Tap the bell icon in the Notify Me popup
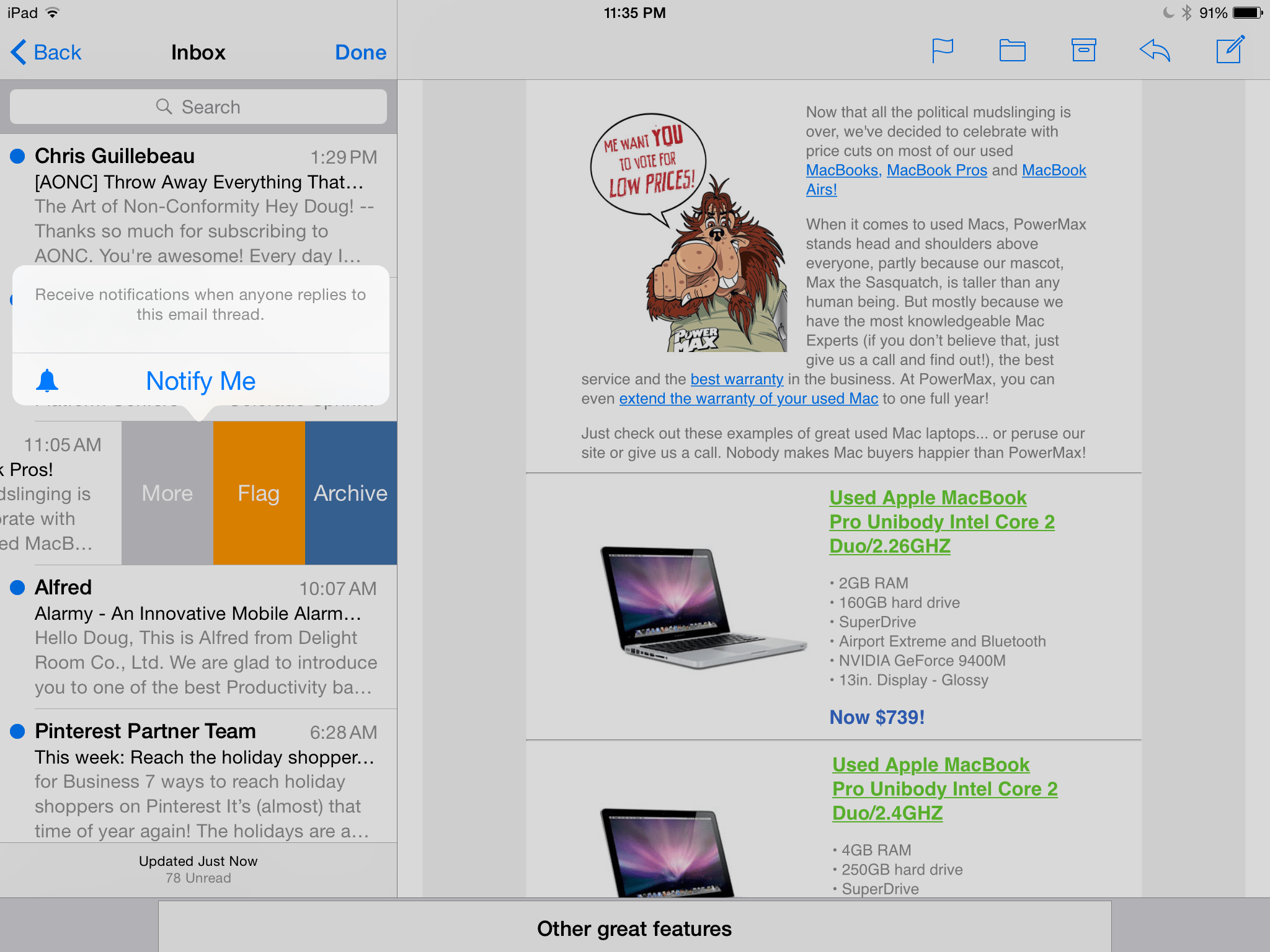The width and height of the screenshot is (1270, 952). tap(47, 381)
